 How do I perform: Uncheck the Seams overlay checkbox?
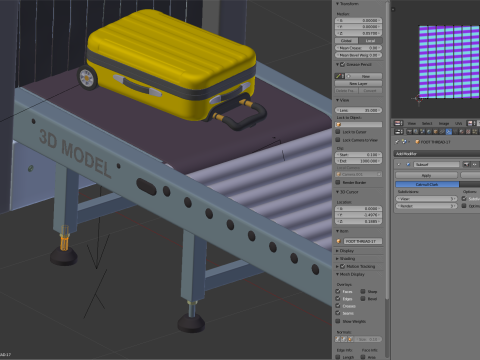[x=338, y=313]
